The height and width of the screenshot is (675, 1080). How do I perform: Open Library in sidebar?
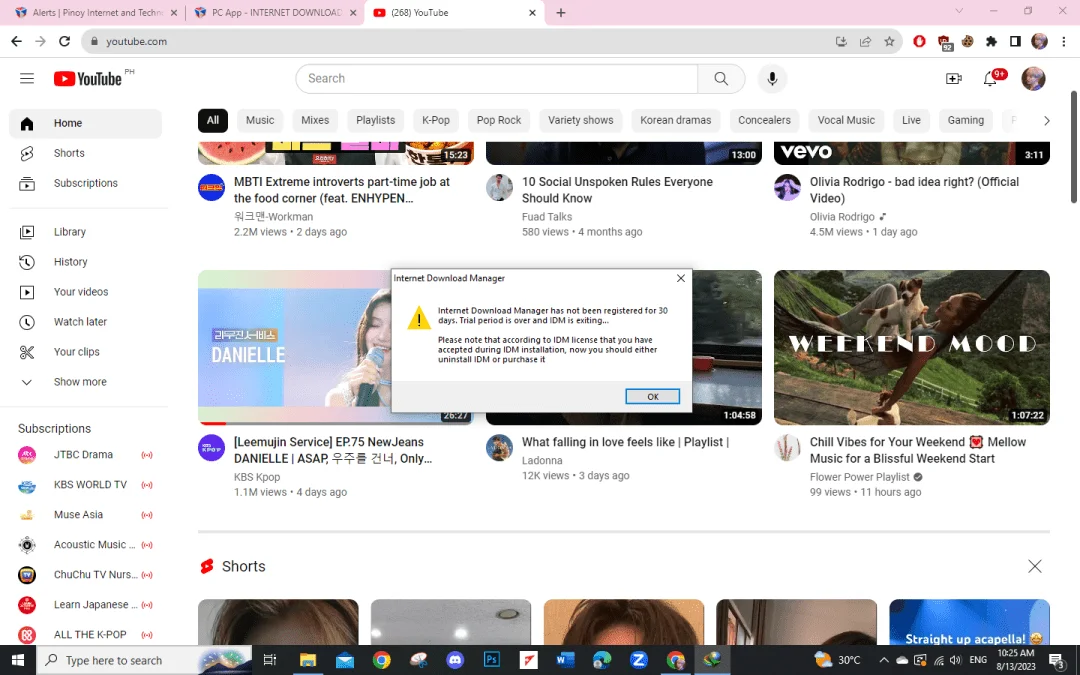85,232
